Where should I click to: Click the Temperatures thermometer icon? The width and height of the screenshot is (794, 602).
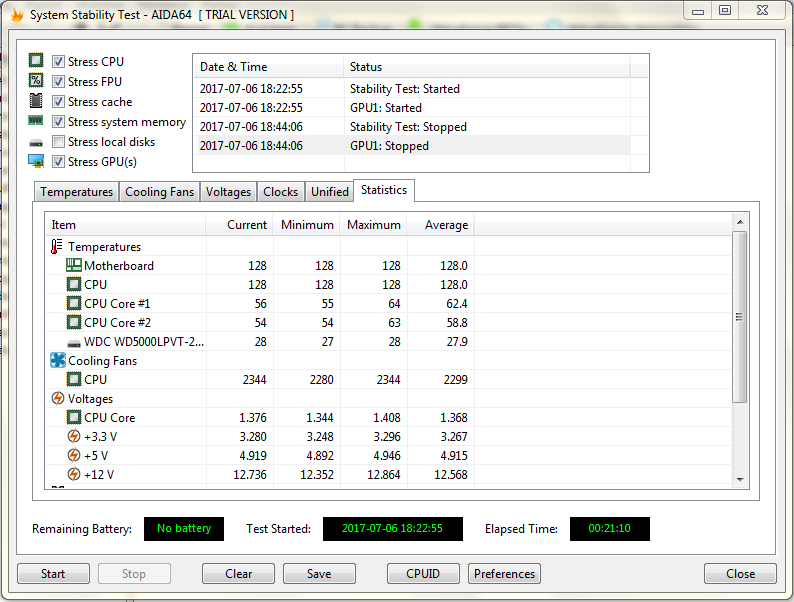tap(57, 247)
